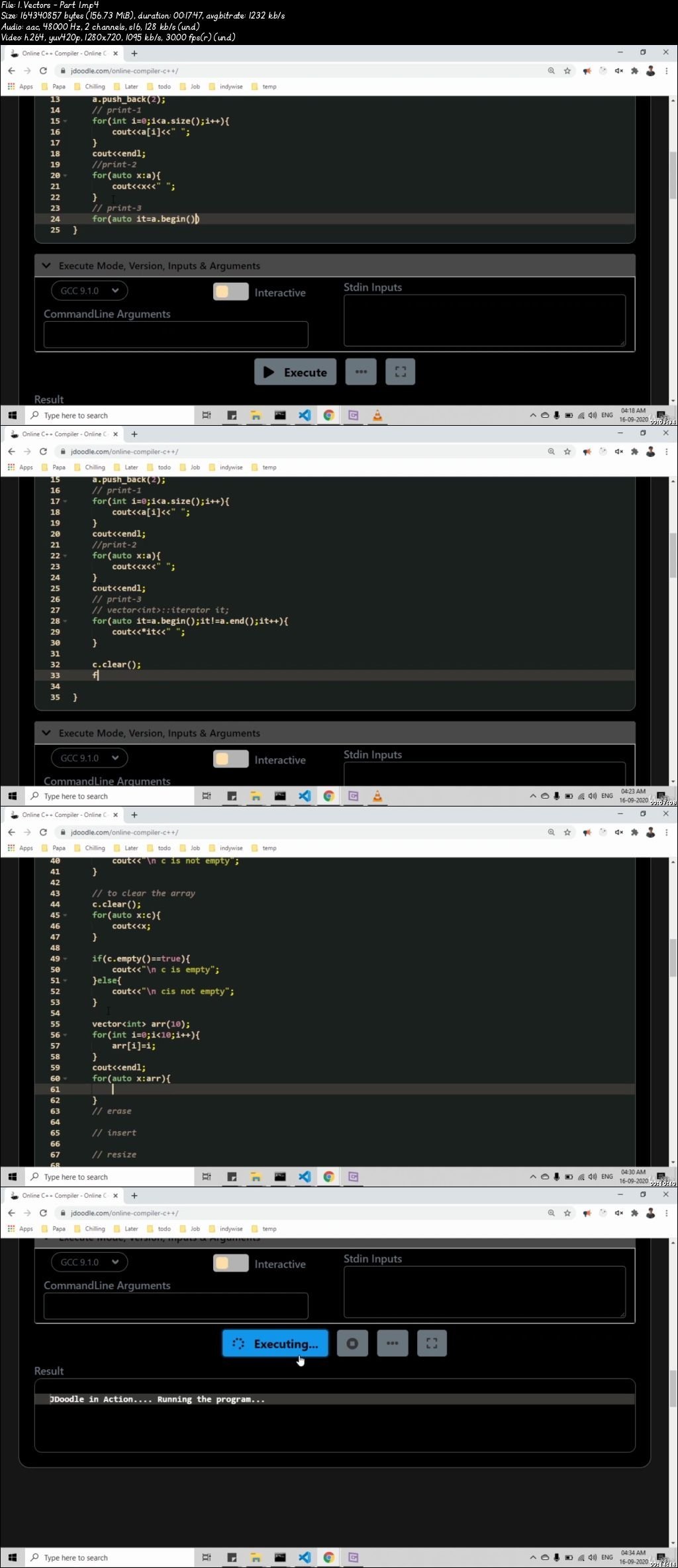Image resolution: width=678 pixels, height=1568 pixels.
Task: Click Chrome taskbar icon in 04:30 AM frame
Action: 328,1177
